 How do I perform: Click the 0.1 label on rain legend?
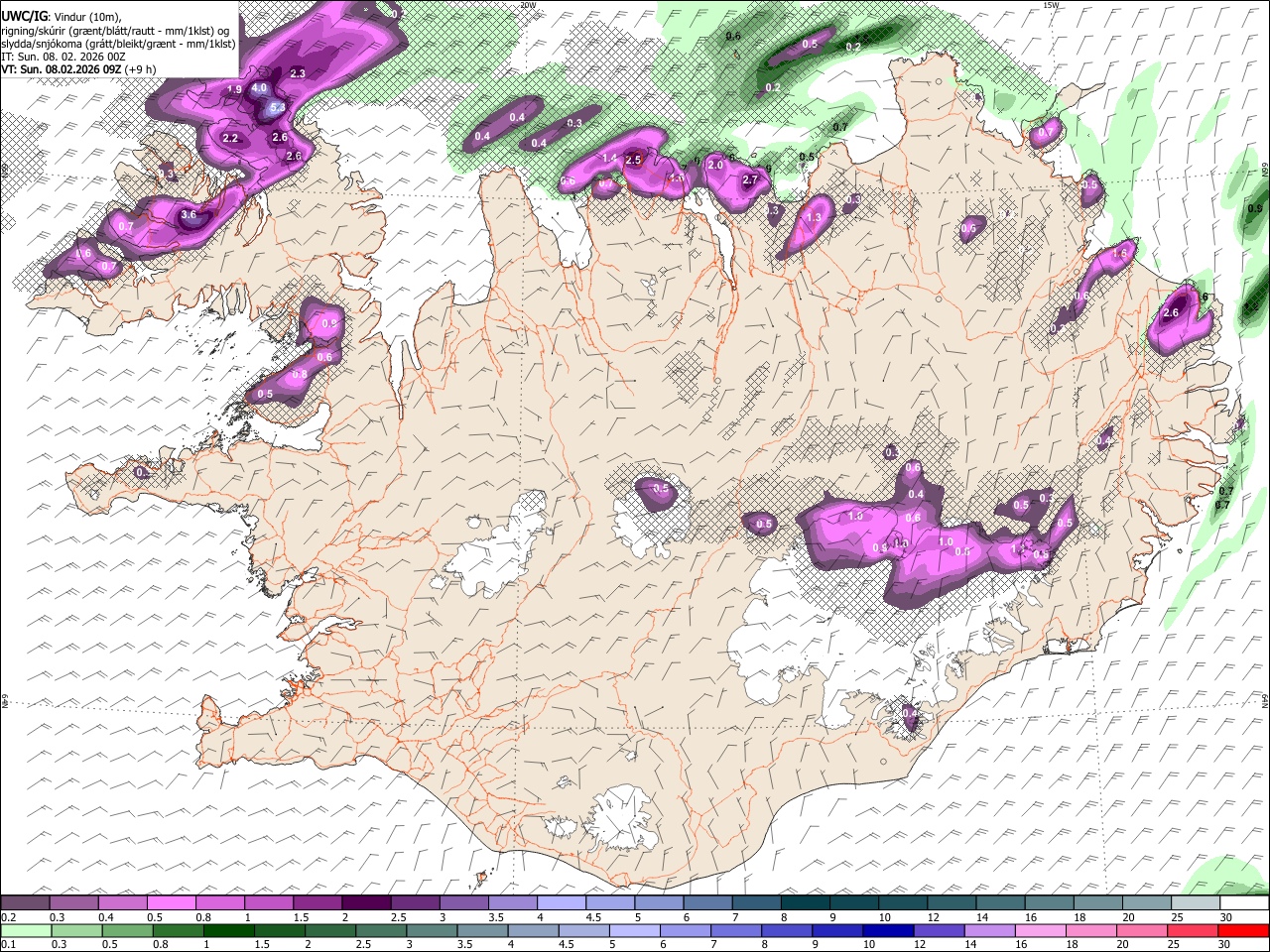pyautogui.click(x=8, y=945)
